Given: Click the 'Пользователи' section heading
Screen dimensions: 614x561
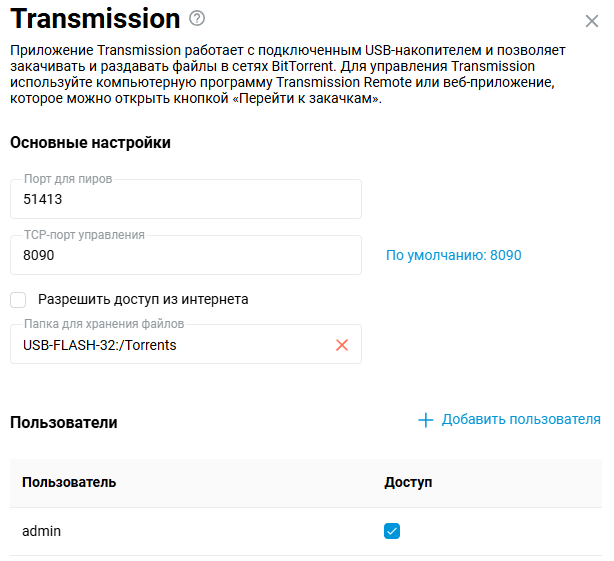Looking at the screenshot, I should click(64, 422).
